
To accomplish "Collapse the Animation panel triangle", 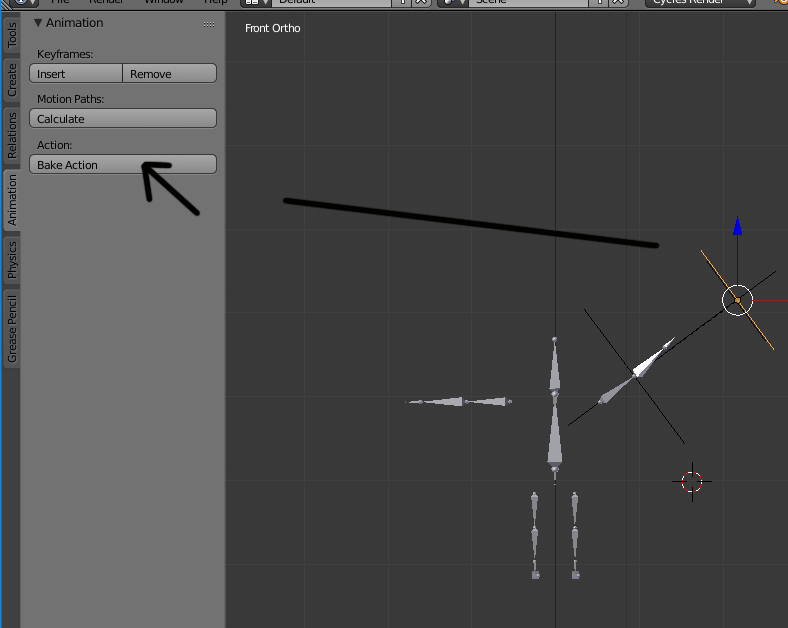I will click(x=38, y=23).
